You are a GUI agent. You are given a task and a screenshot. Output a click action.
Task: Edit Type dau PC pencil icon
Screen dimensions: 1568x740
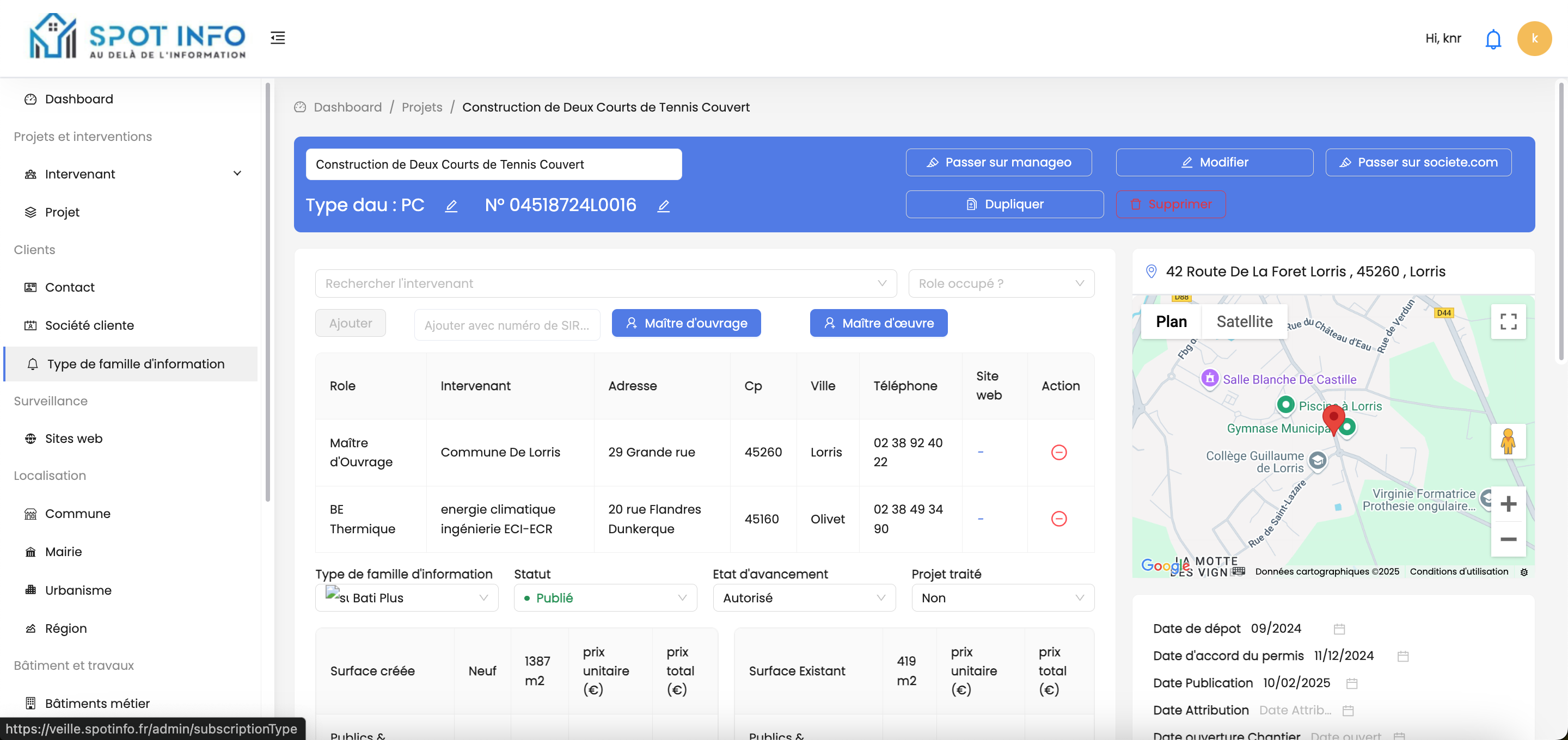451,206
